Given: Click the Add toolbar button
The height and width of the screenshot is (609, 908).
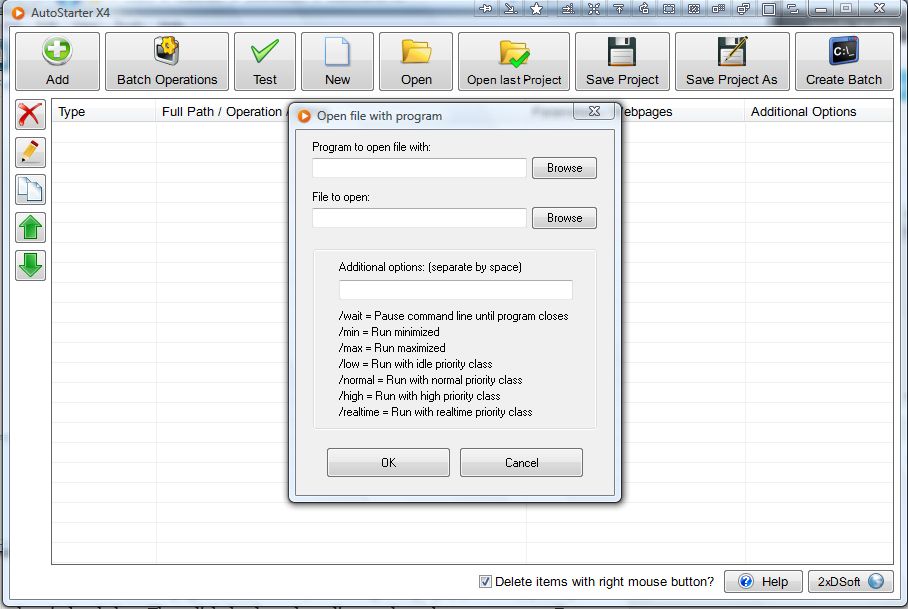Looking at the screenshot, I should click(x=57, y=61).
